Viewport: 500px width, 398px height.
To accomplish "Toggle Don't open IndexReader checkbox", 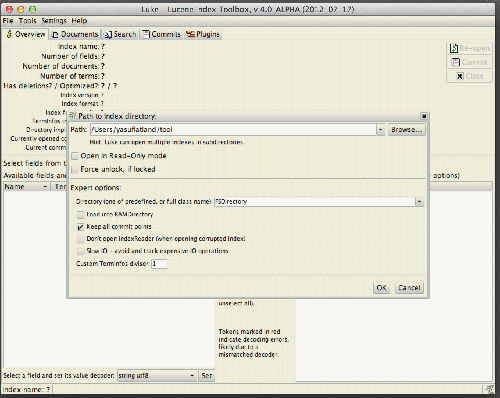I will (80, 239).
